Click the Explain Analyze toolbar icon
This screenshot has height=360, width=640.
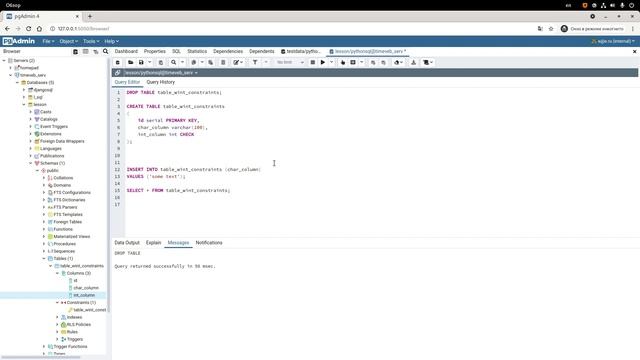pyautogui.click(x=353, y=62)
